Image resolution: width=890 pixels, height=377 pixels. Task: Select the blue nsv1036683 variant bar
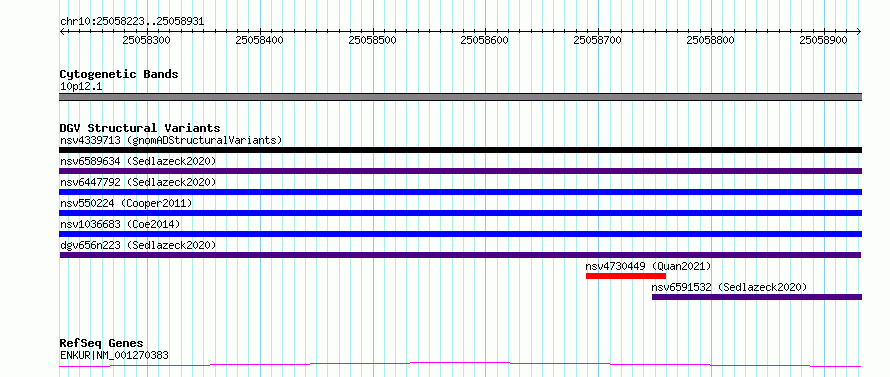[x=461, y=234]
